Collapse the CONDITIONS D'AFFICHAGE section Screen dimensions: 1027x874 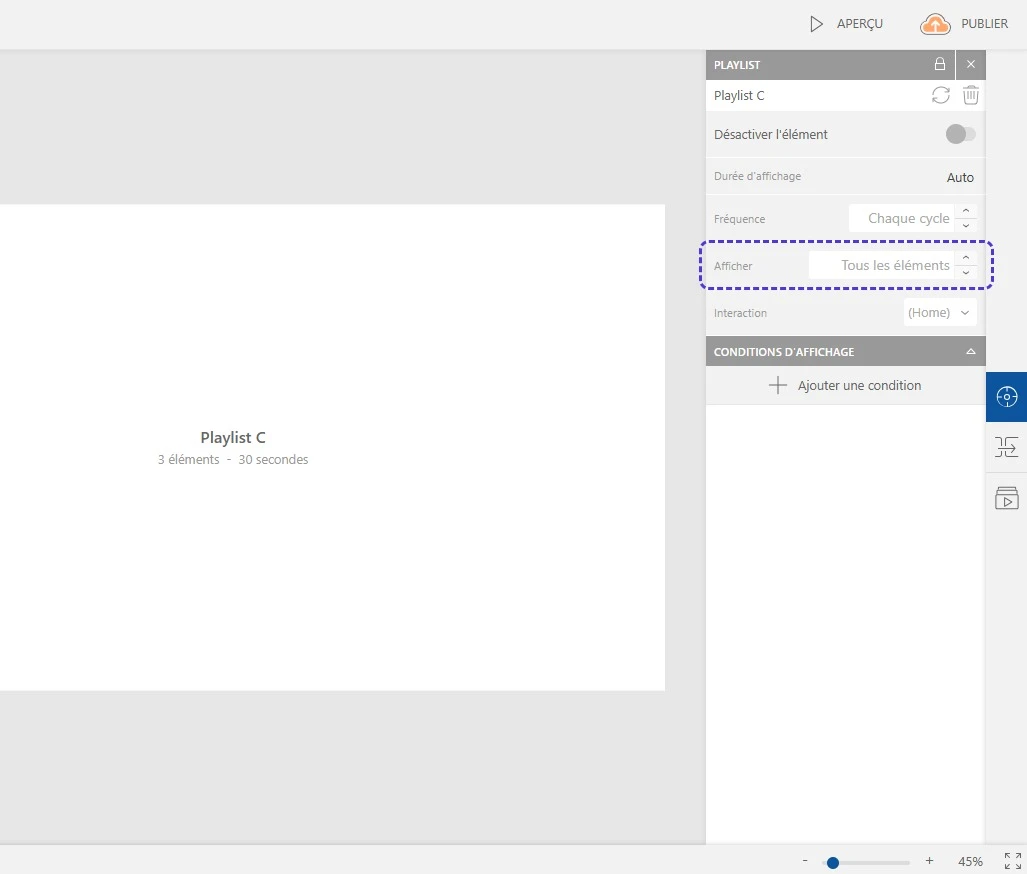click(x=971, y=352)
